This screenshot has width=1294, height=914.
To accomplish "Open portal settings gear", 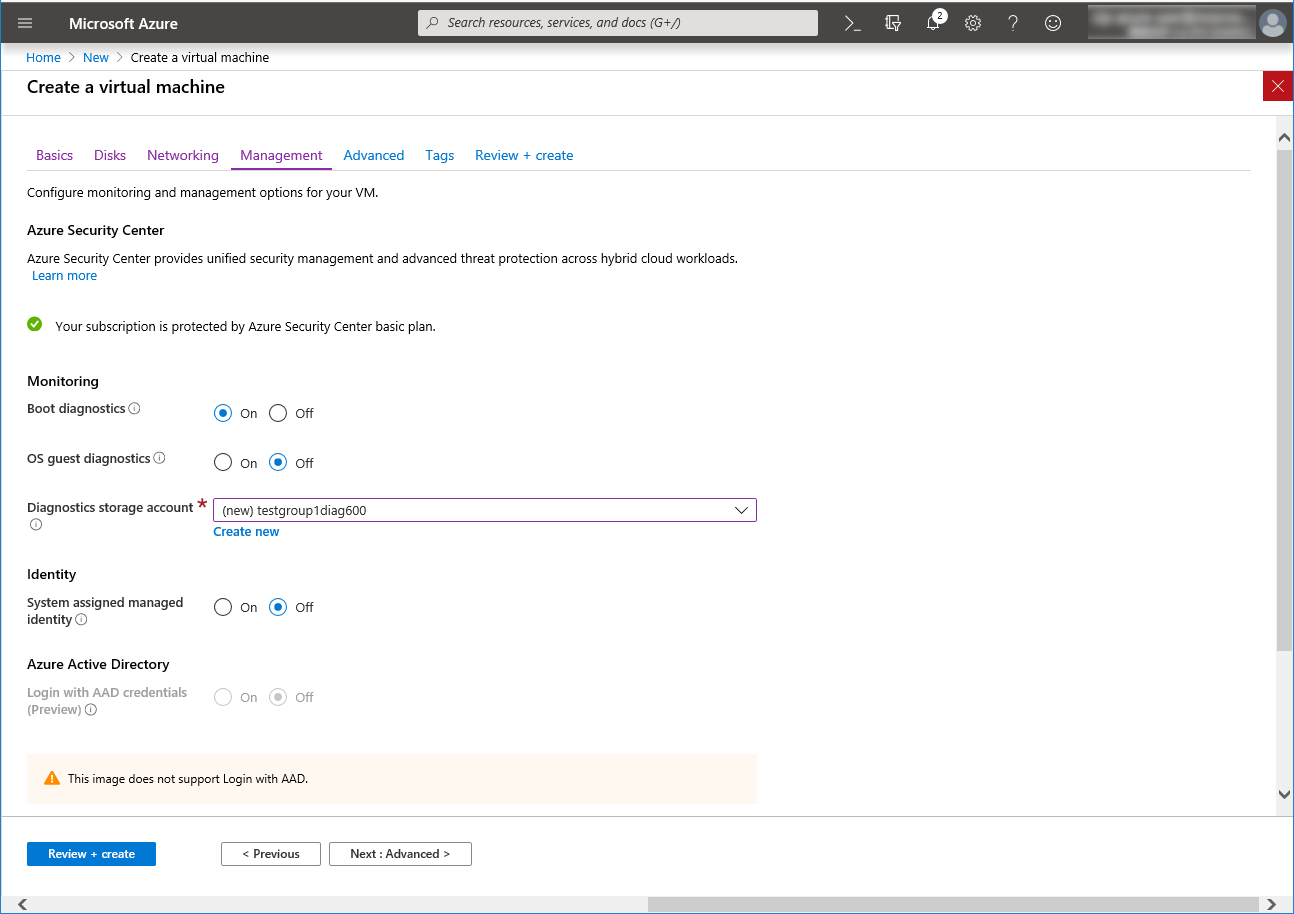I will [x=973, y=23].
